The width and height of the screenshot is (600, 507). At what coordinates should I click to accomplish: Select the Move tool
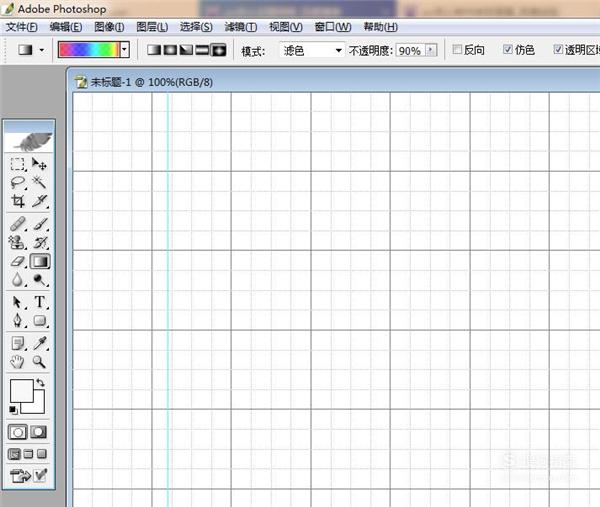point(40,164)
